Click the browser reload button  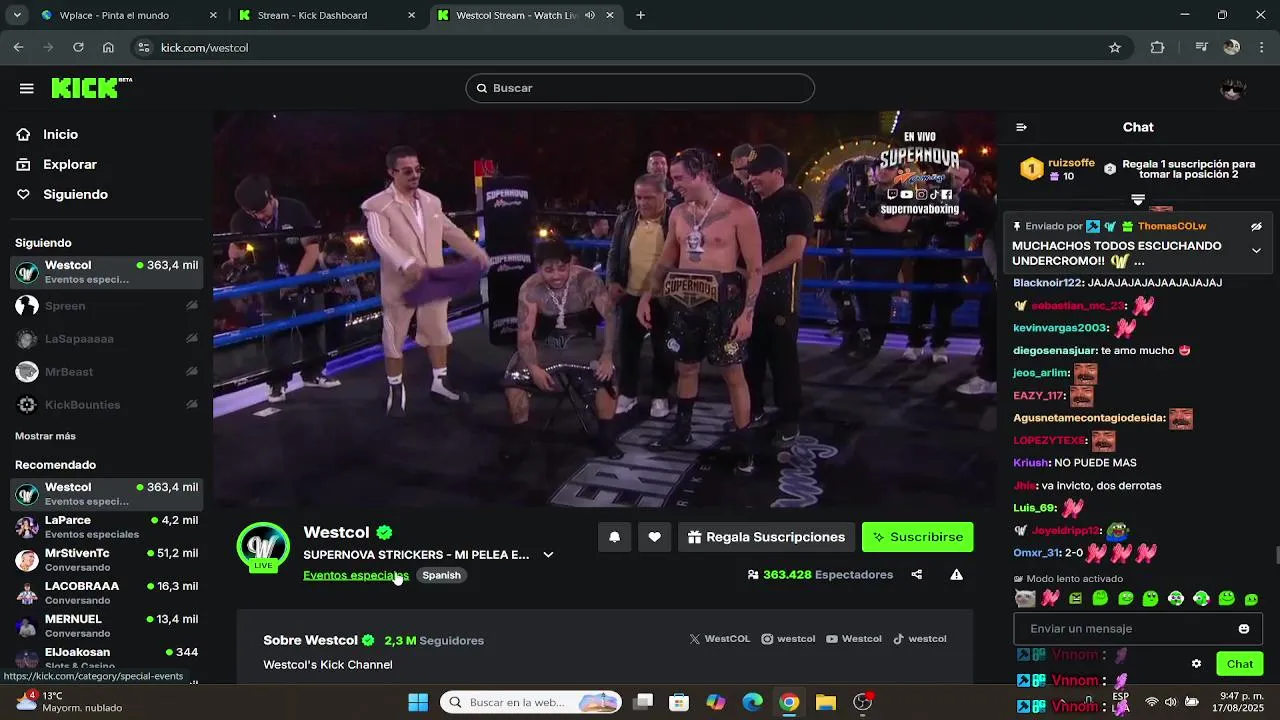[x=78, y=47]
